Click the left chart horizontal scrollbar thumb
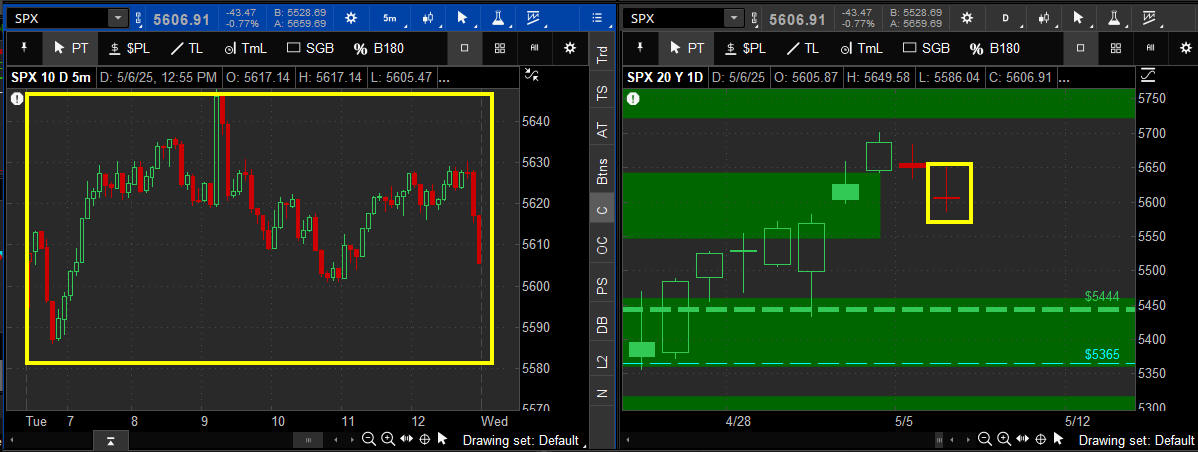 [306, 440]
